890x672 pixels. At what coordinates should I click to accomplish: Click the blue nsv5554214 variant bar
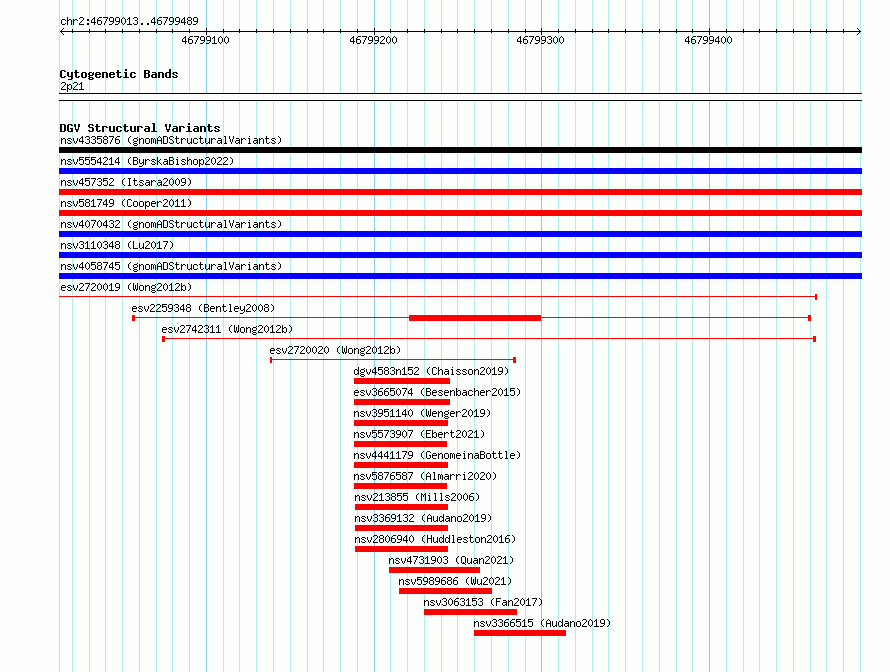click(460, 171)
